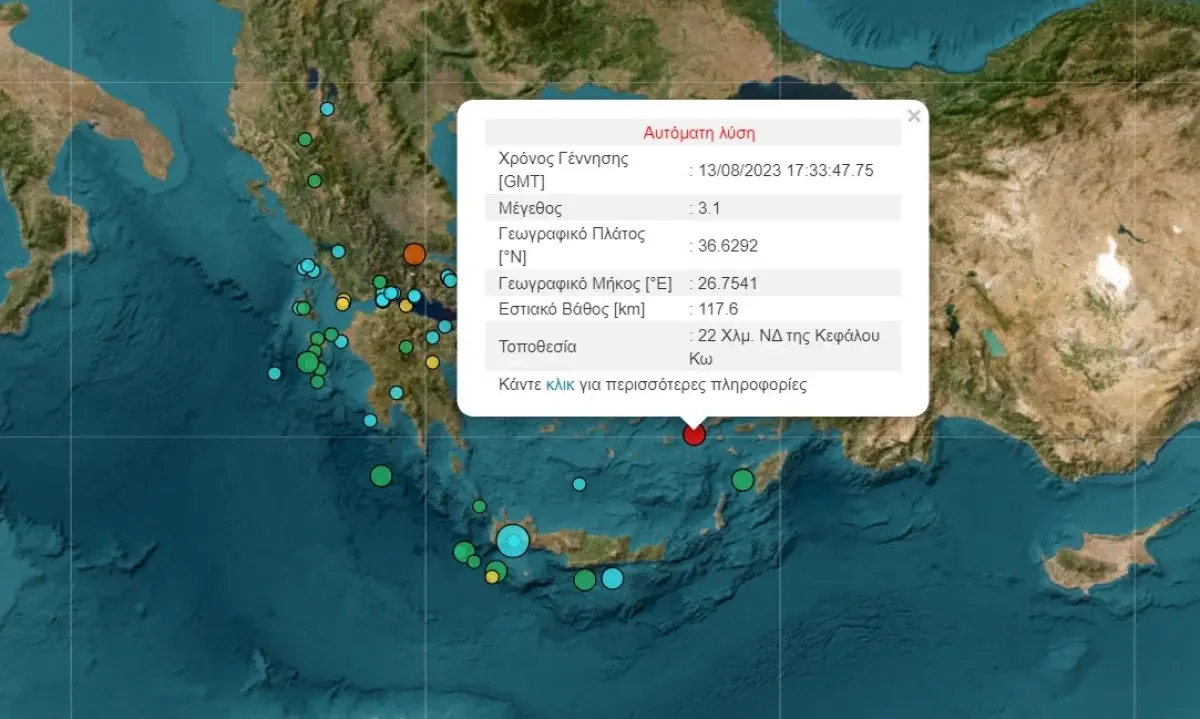The width and height of the screenshot is (1200, 719).
Task: Select the largest cyan marker west of Crete
Action: [x=513, y=541]
